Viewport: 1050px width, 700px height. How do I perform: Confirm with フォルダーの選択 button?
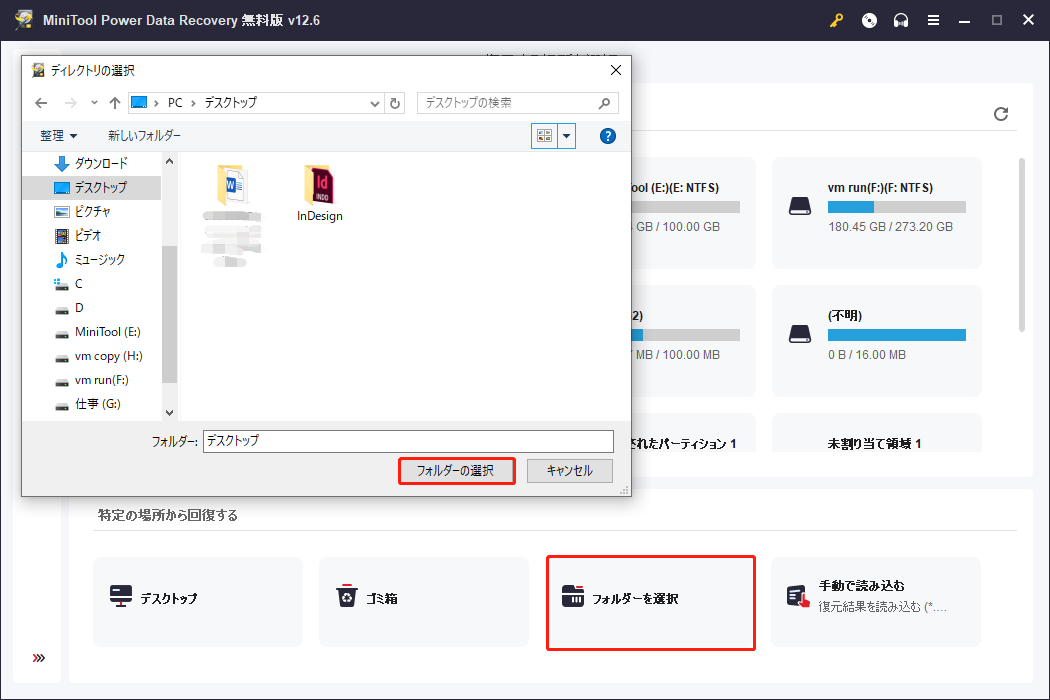(x=456, y=471)
